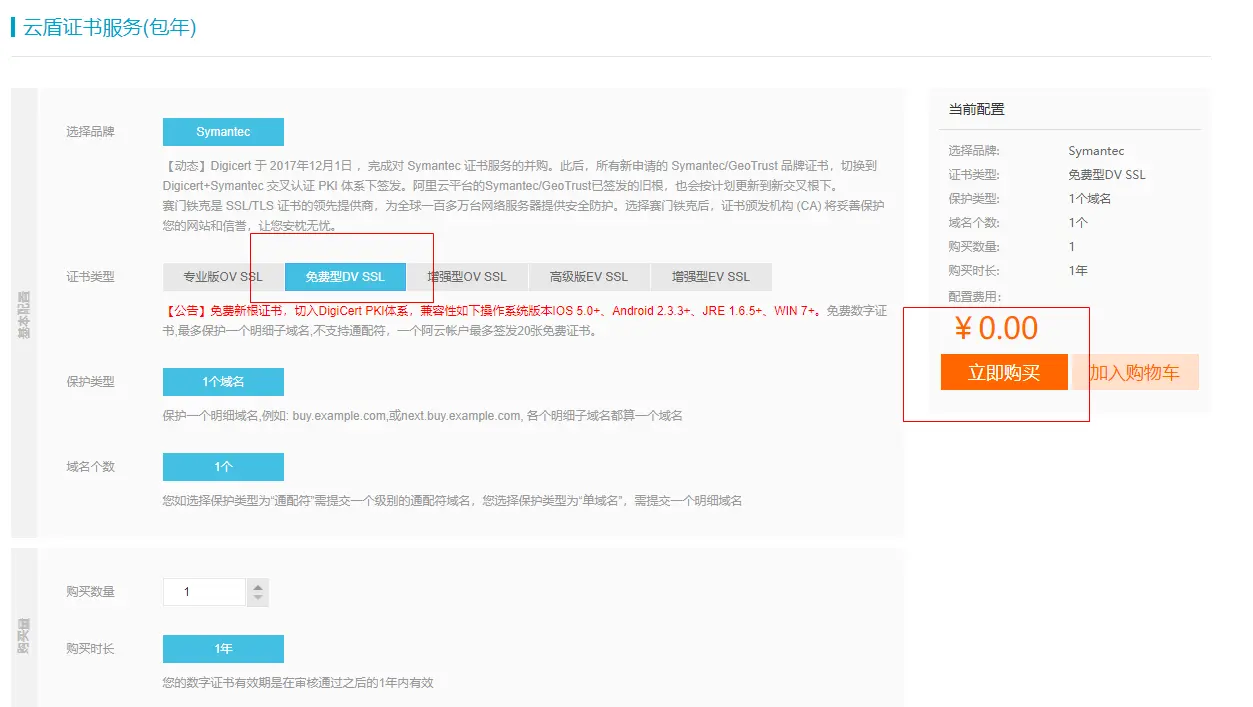
Task: Click the purchase quantity input field
Action: click(x=204, y=592)
